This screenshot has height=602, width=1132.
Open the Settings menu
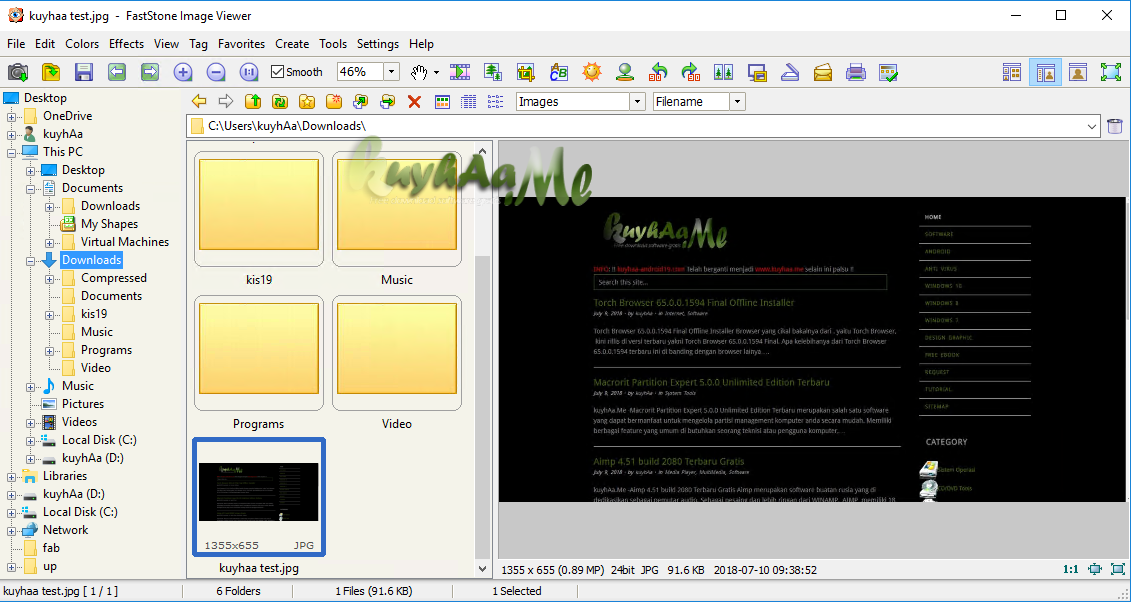[x=378, y=44]
